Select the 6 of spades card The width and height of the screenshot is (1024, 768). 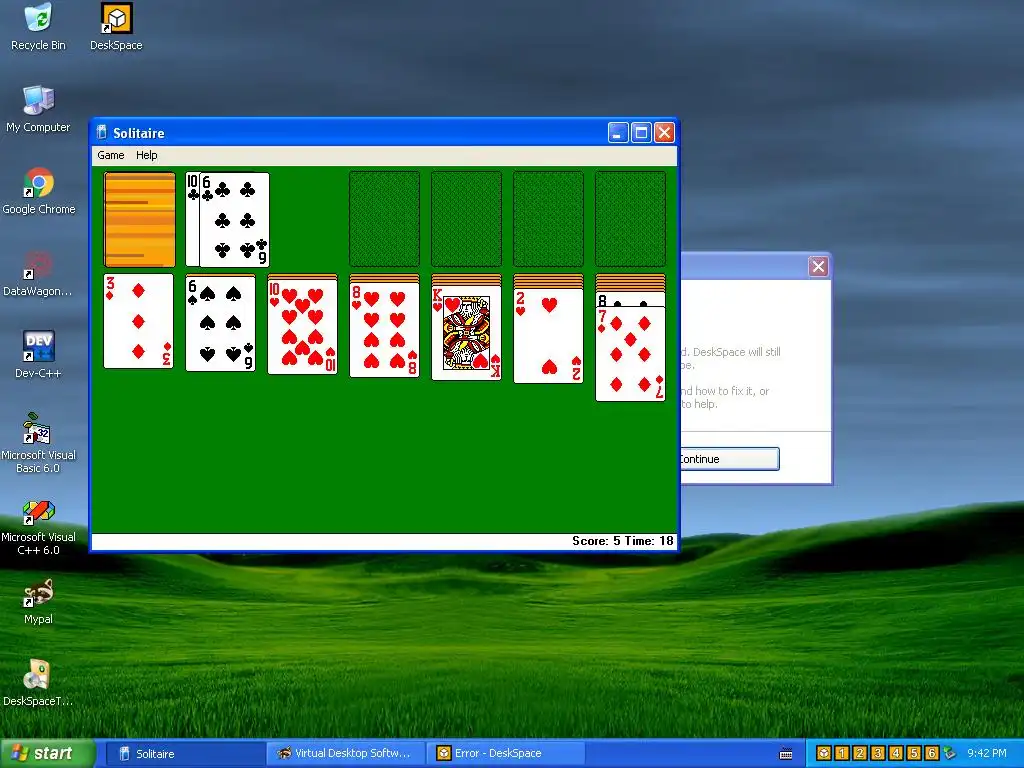pos(221,323)
